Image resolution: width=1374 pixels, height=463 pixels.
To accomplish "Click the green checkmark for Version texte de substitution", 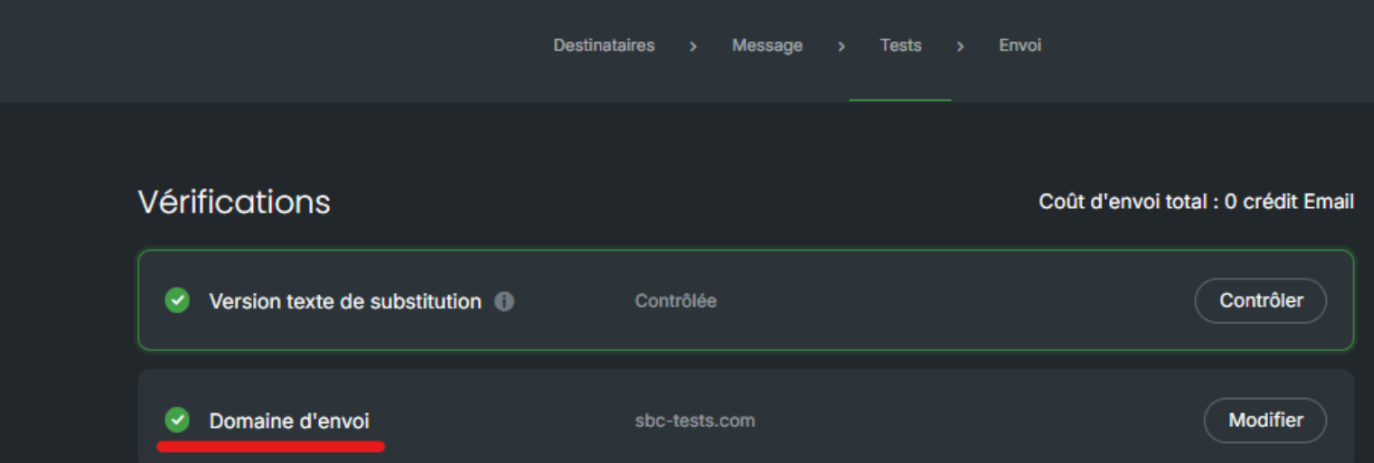I will [x=177, y=300].
